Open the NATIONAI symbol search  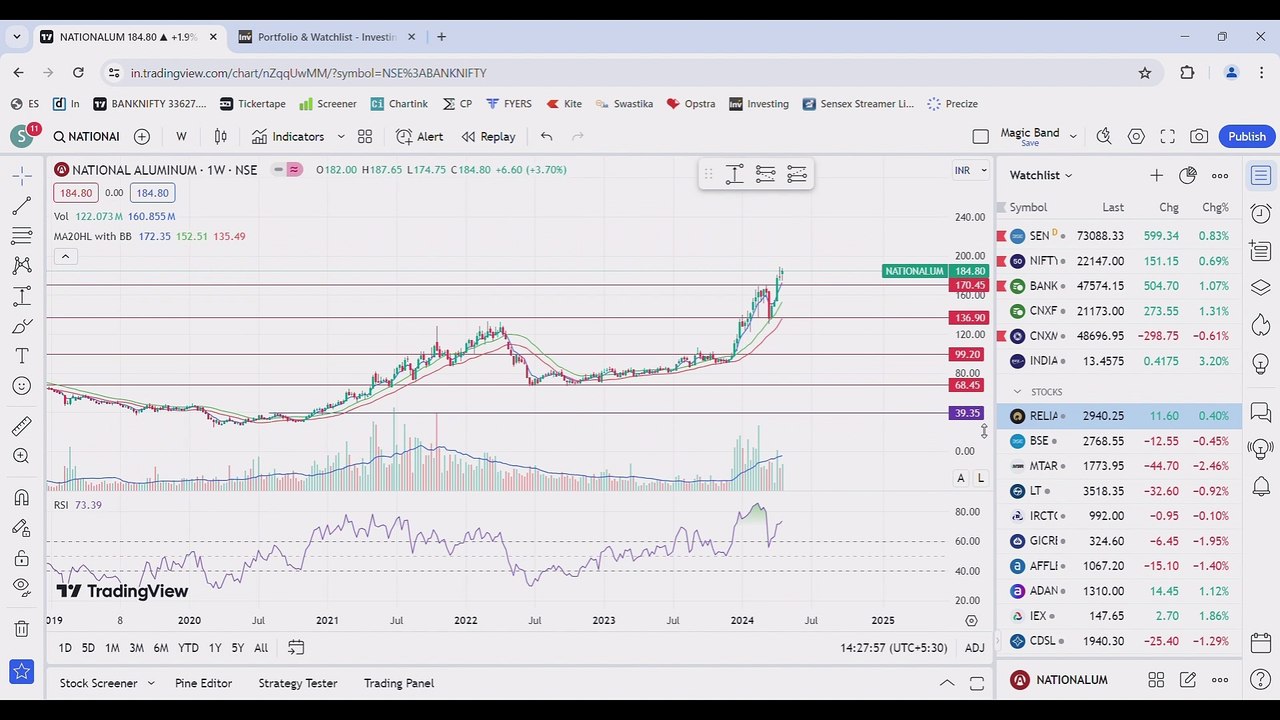click(x=86, y=136)
